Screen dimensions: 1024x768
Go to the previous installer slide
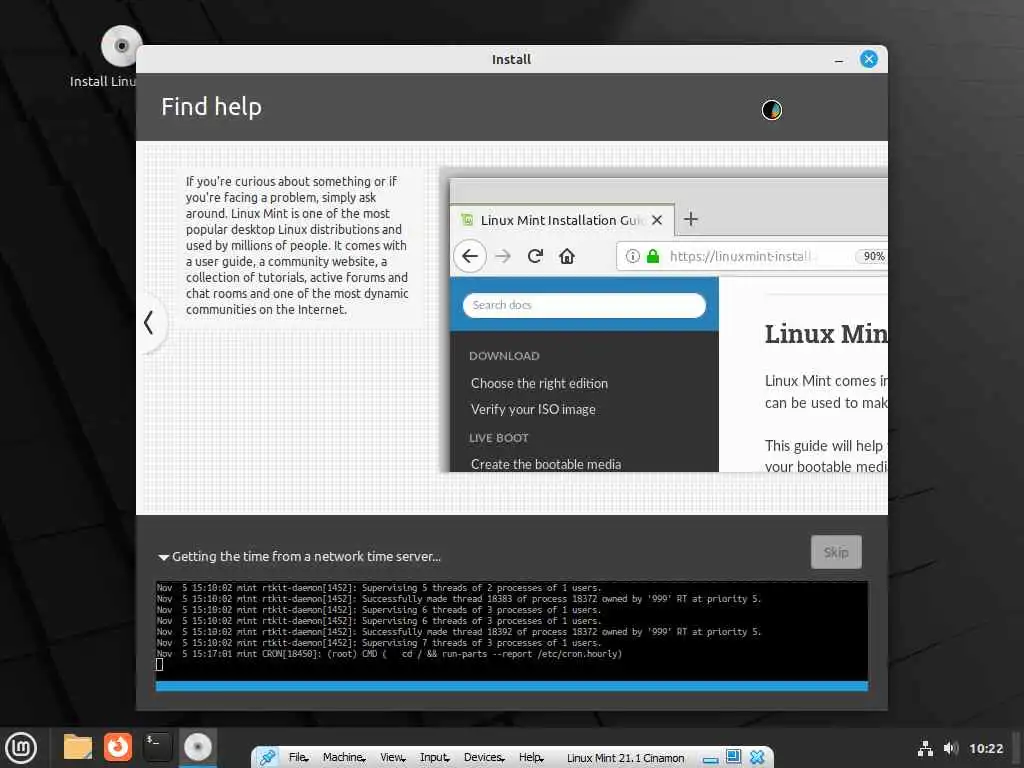pos(150,322)
